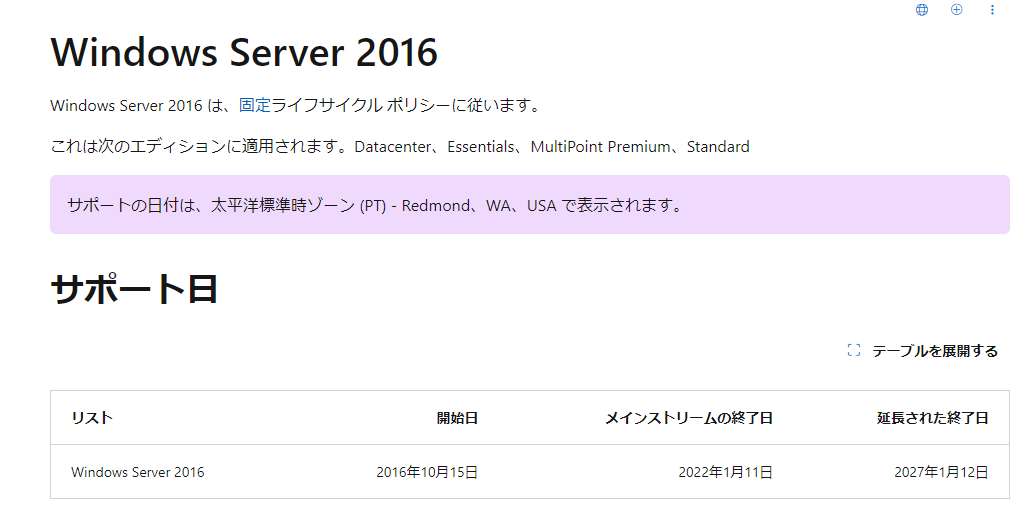The image size is (1036, 529).
Task: Select the 2027年1月12日 extended end cell
Action: pyautogui.click(x=942, y=472)
